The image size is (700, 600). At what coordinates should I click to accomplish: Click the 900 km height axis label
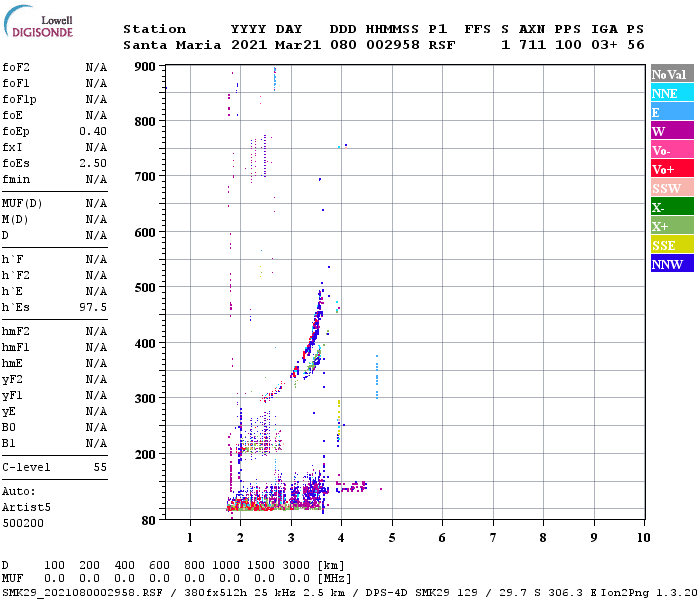coord(145,67)
